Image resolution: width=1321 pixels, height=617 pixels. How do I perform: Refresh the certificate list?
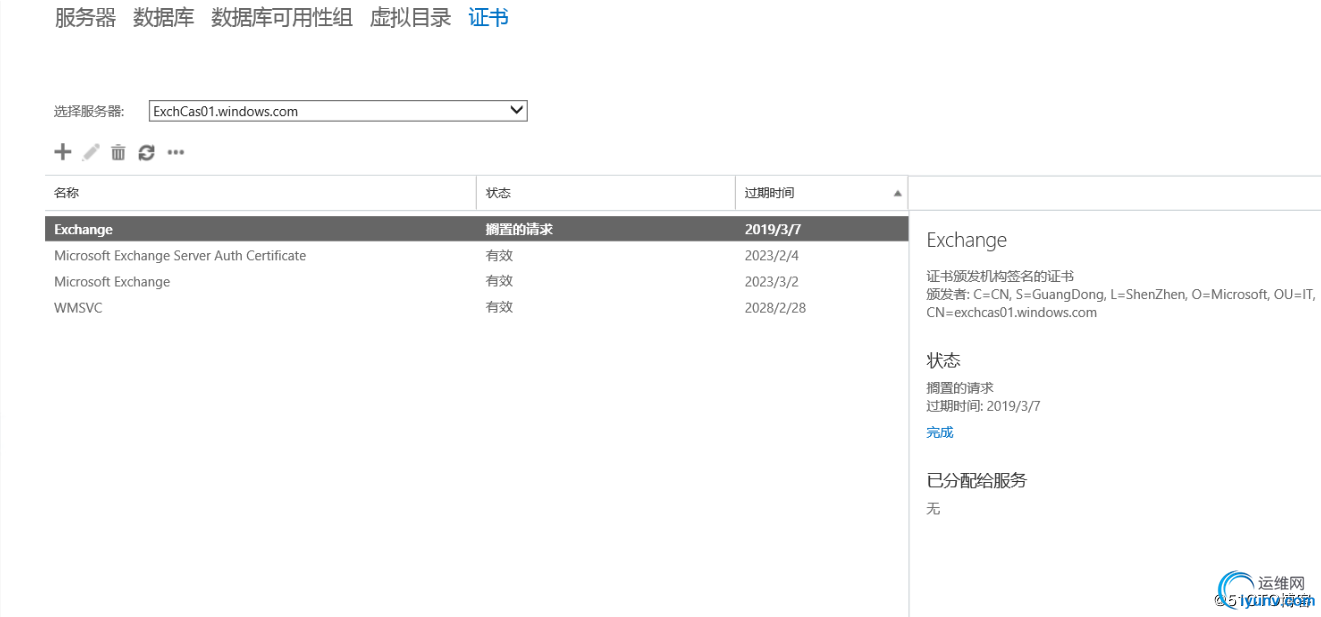pyautogui.click(x=147, y=152)
